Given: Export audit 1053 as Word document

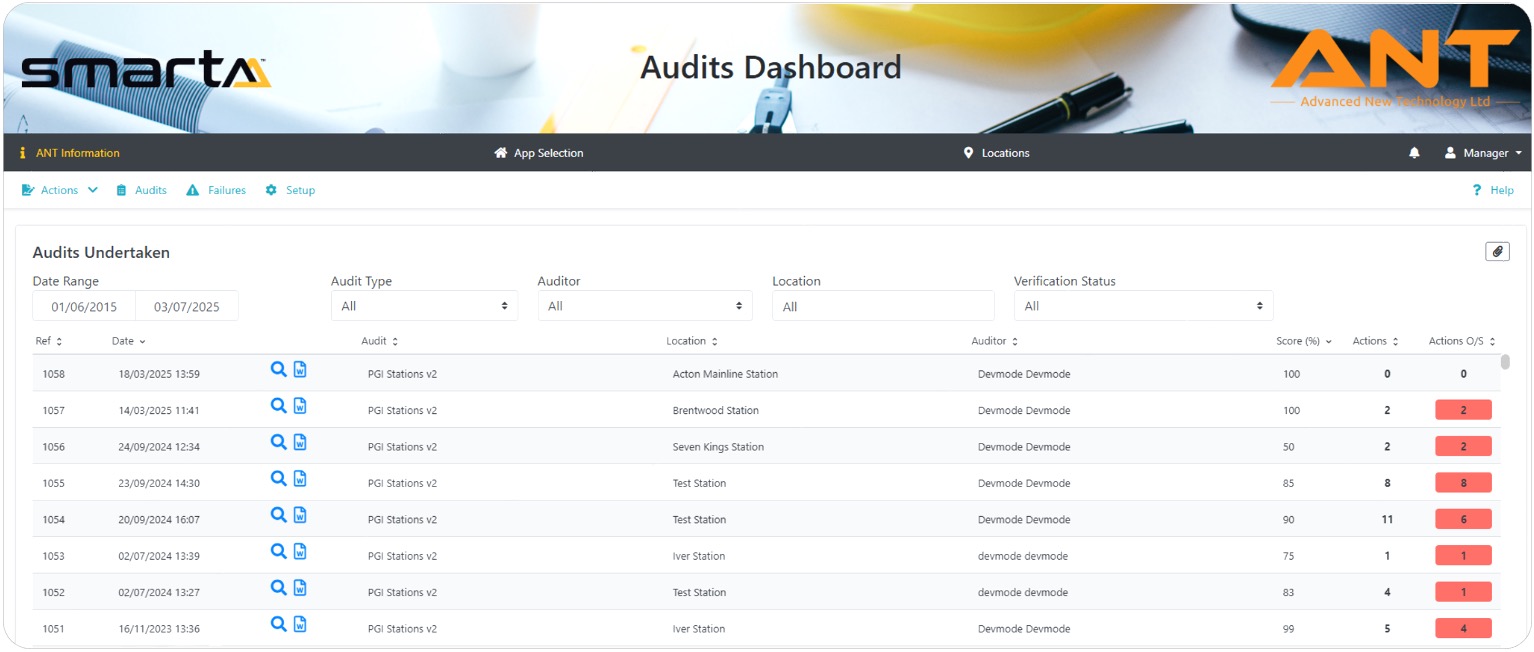Looking at the screenshot, I should click(x=300, y=552).
